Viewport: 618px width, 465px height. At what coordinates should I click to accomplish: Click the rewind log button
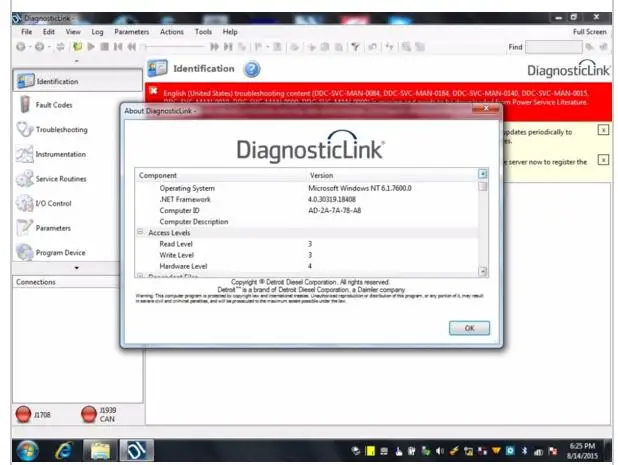[x=132, y=47]
